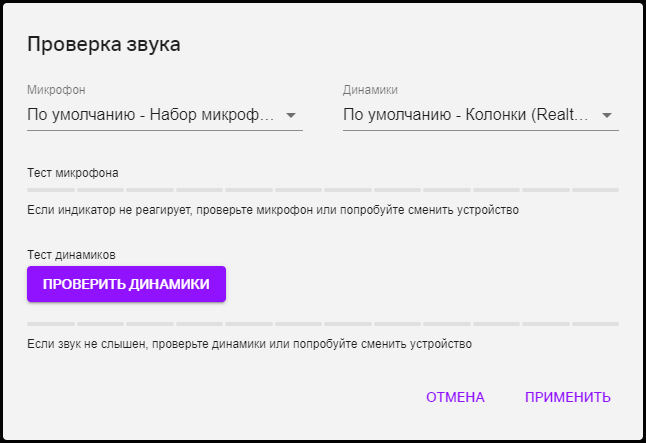Click second segment of speaker level indicator

point(101,324)
